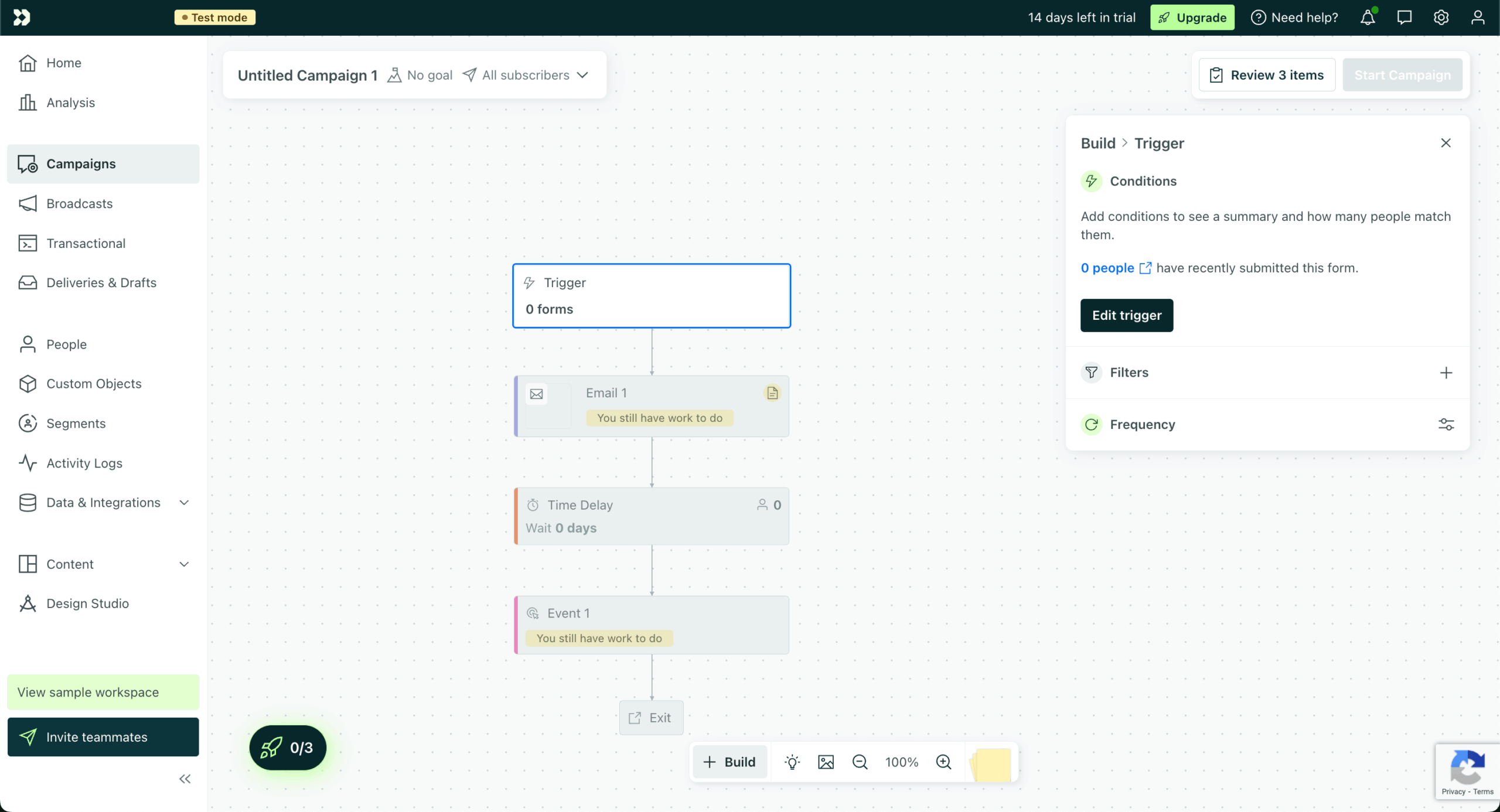The height and width of the screenshot is (812, 1500).
Task: Open the Design Studio
Action: (88, 603)
